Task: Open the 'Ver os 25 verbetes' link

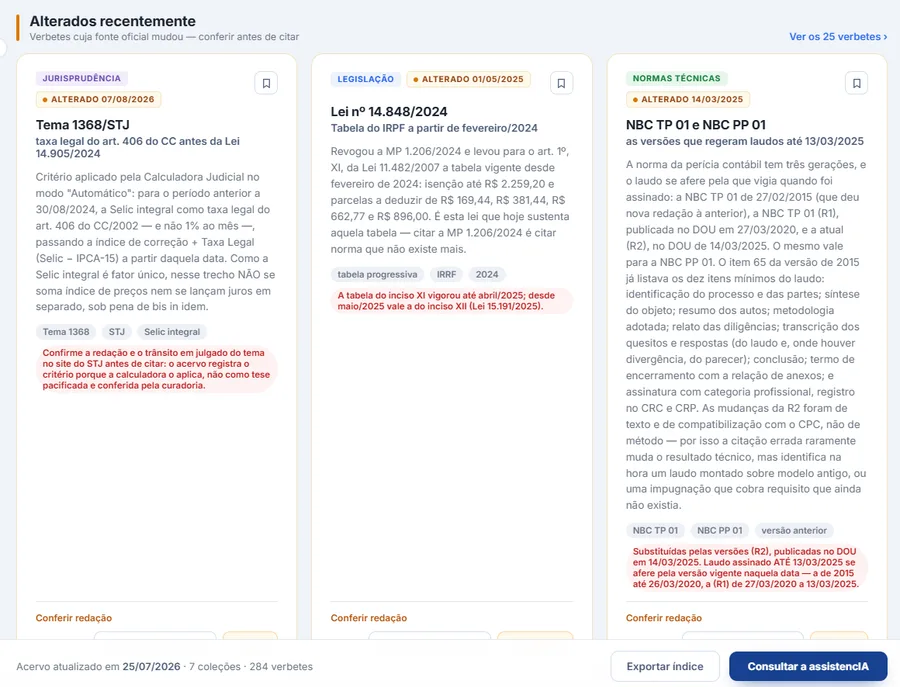Action: [838, 37]
